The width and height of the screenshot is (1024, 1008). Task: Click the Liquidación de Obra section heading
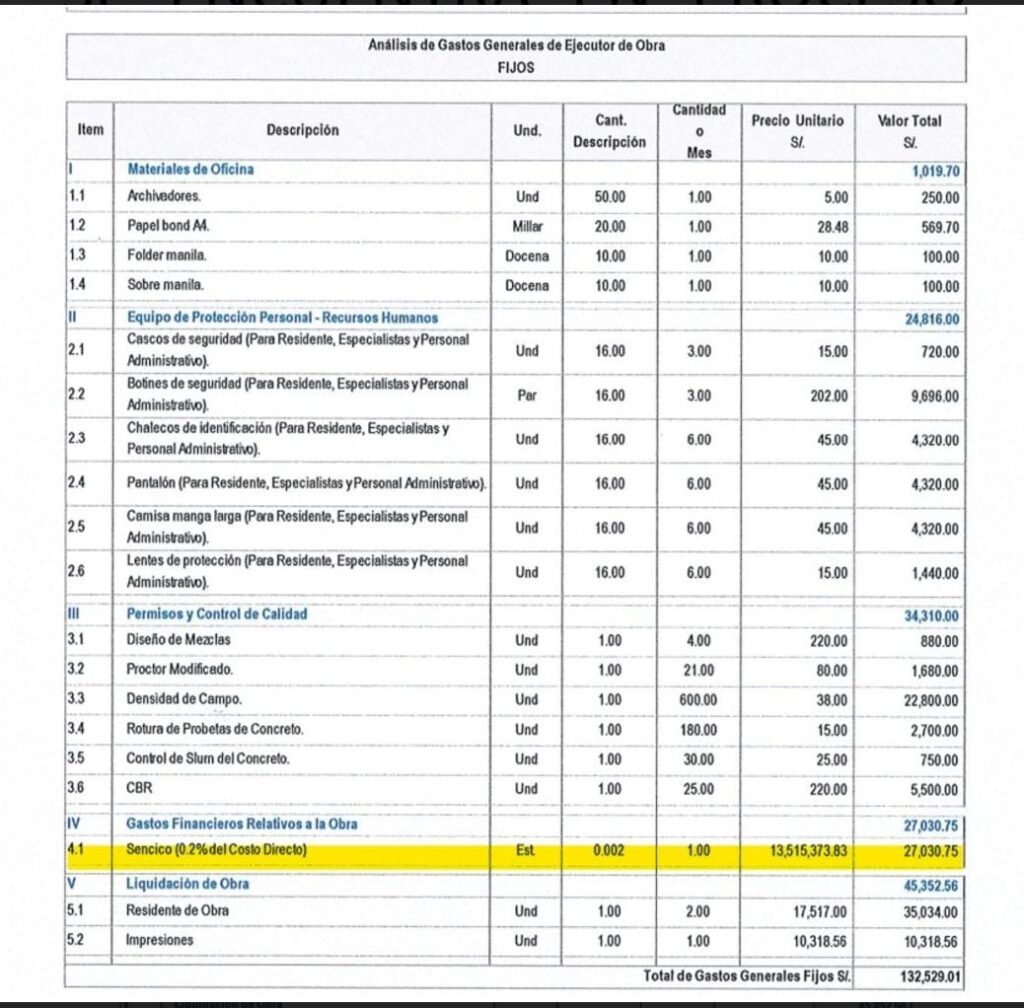pyautogui.click(x=187, y=884)
